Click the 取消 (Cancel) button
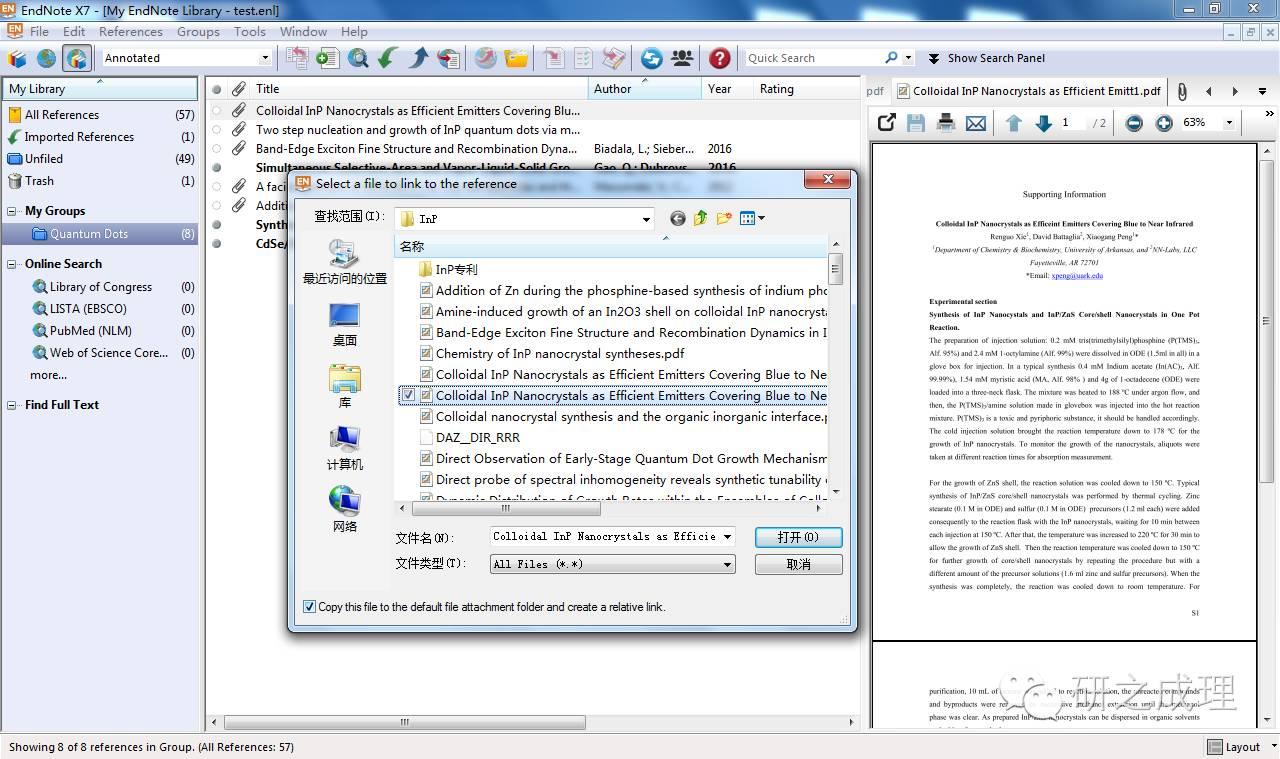Screen dimensions: 1280x759 pyautogui.click(x=798, y=564)
